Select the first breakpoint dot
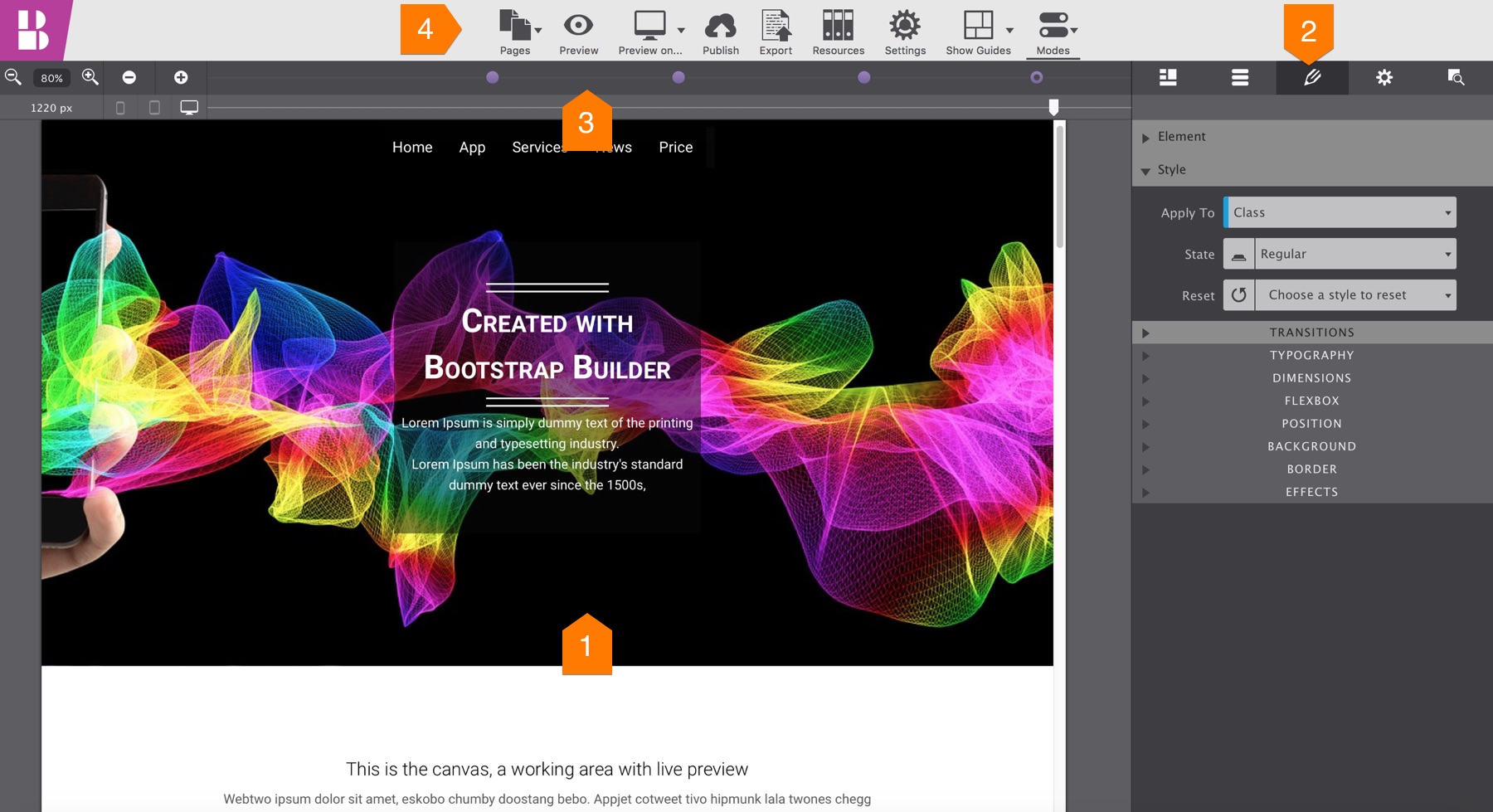1493x812 pixels. tap(493, 77)
